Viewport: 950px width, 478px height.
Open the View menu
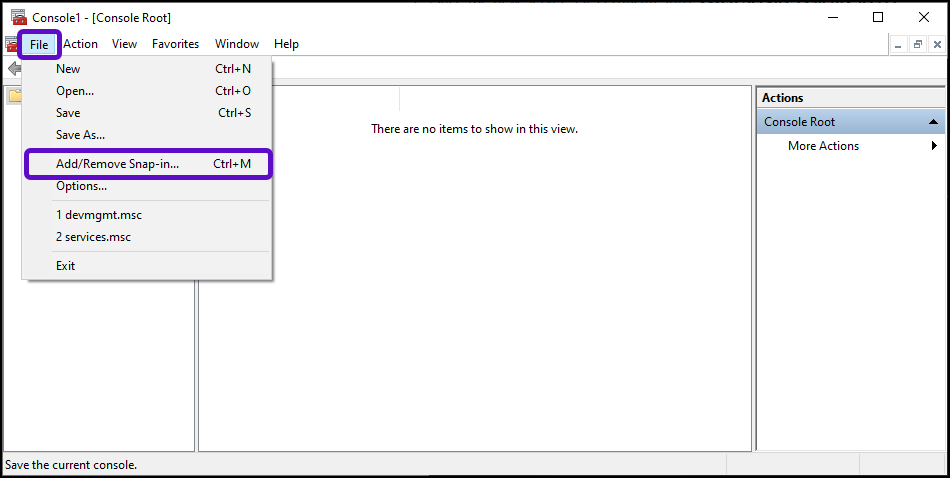point(125,44)
